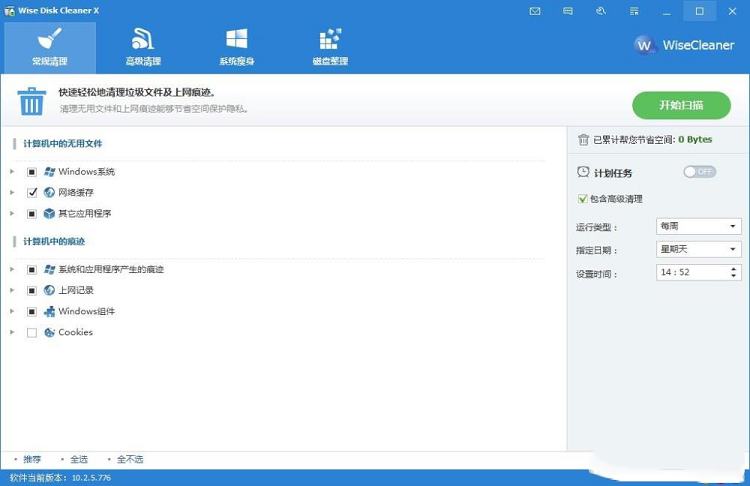Start scan with 开始扫描 button
Viewport: 750px width, 486px height.
pos(681,105)
